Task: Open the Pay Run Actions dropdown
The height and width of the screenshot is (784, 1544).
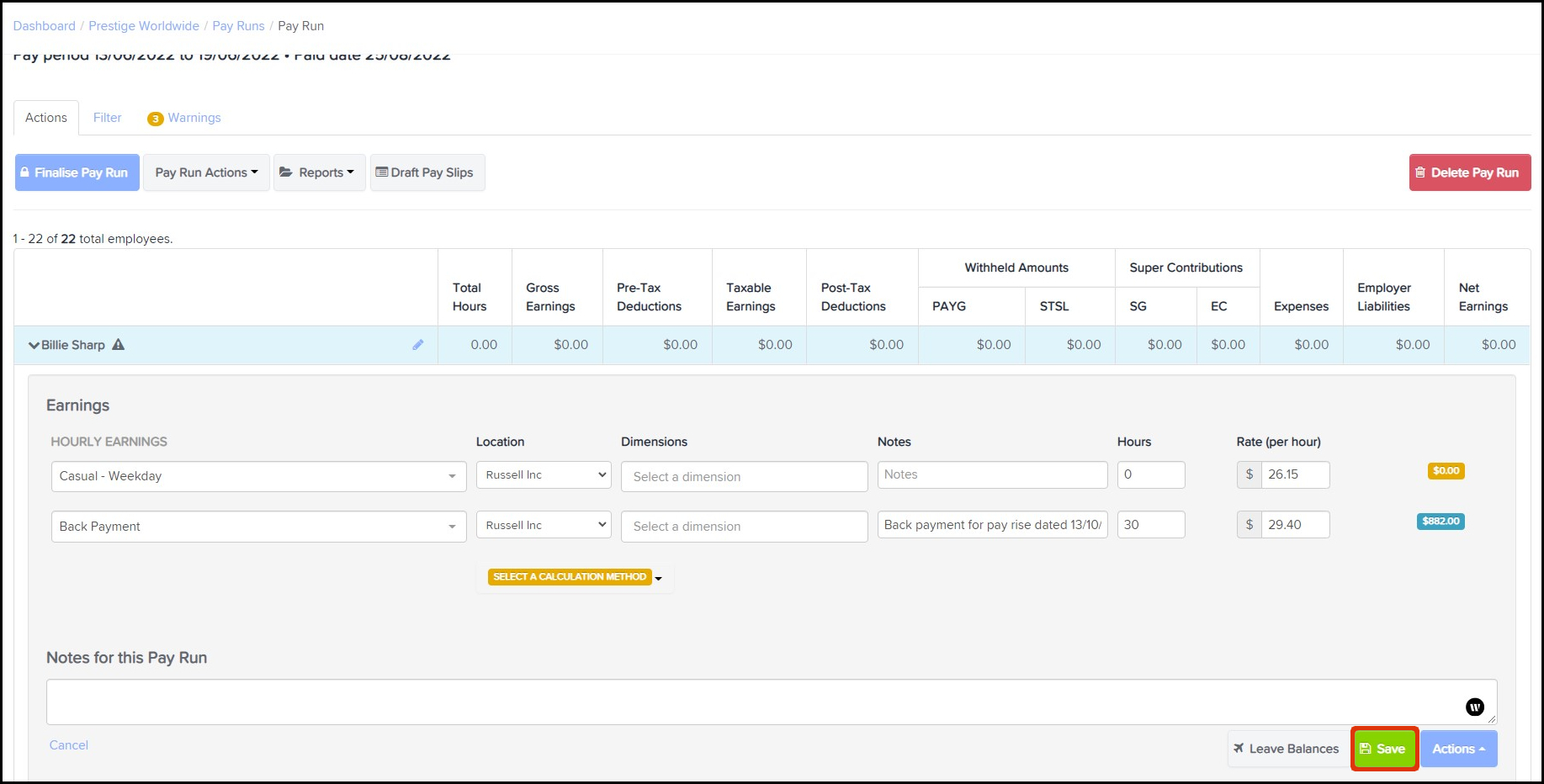Action: pyautogui.click(x=206, y=172)
